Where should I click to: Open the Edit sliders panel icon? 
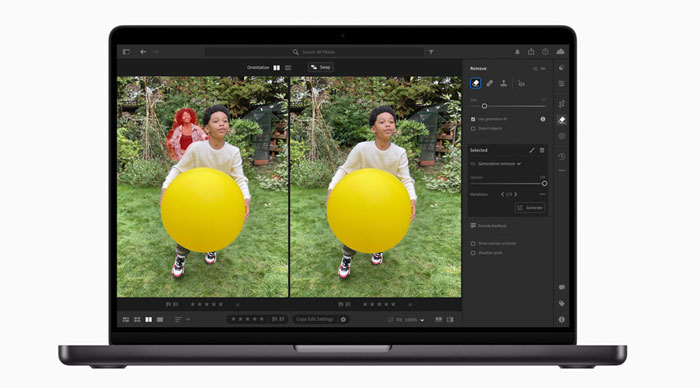(x=562, y=84)
